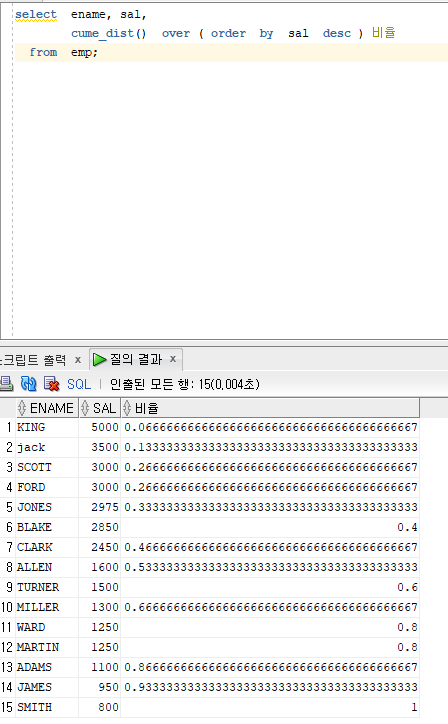Click the 0.6 ratio cell in TURNER row

tap(271, 587)
